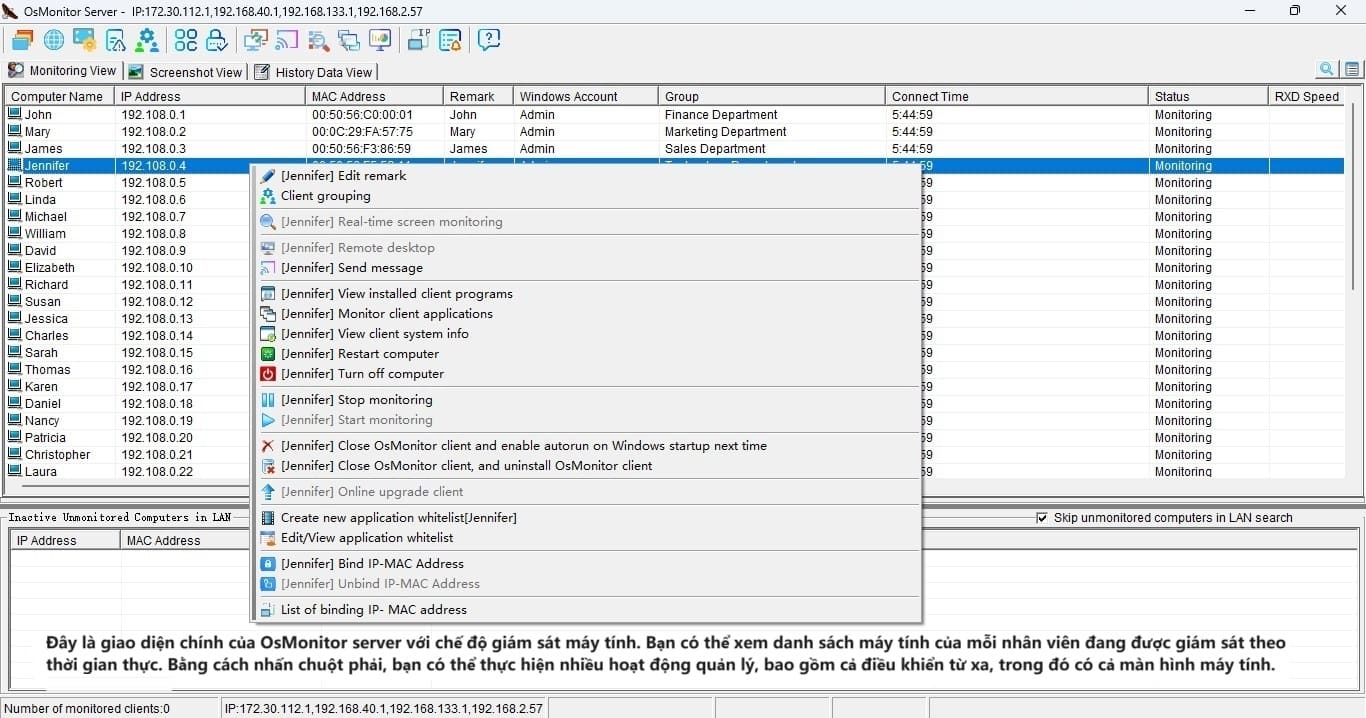The image size is (1366, 718).
Task: Click the RXD Speed column header
Action: 1306,97
